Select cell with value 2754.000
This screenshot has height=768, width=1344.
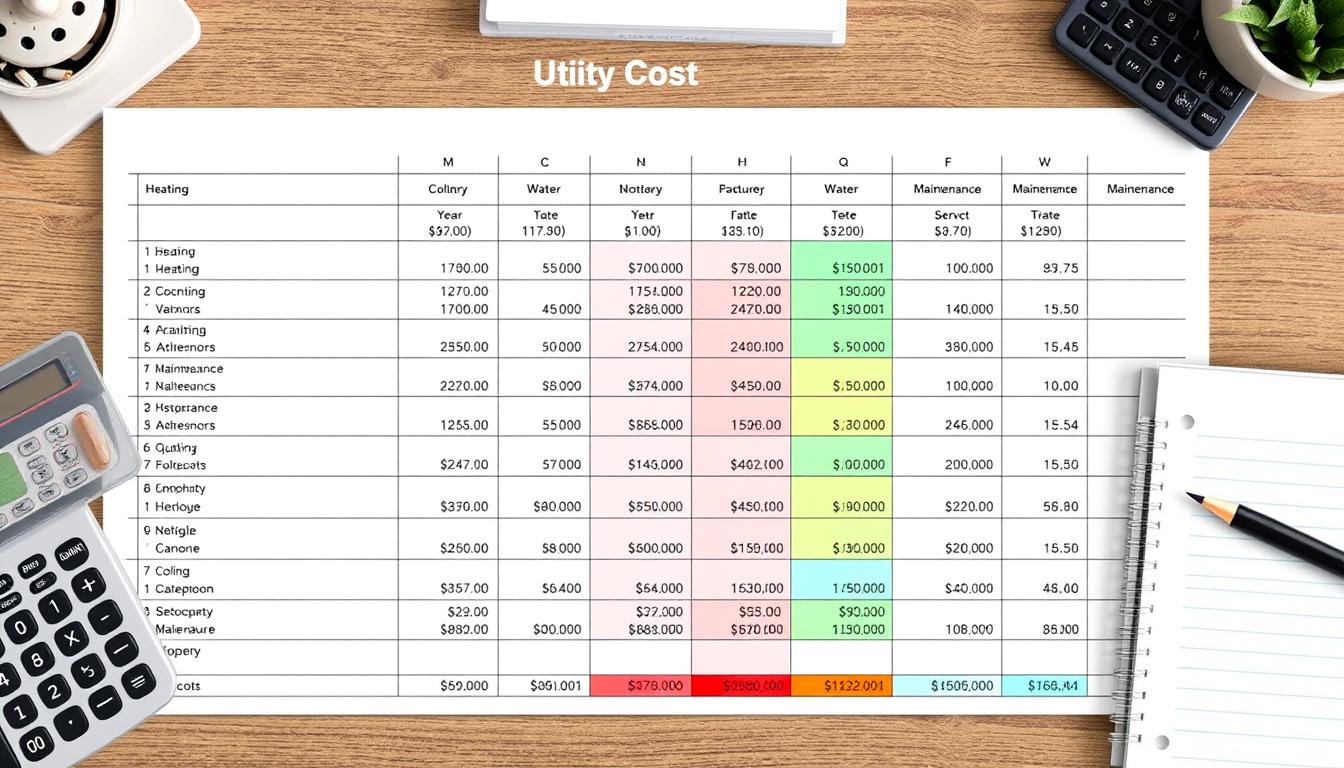coord(656,347)
